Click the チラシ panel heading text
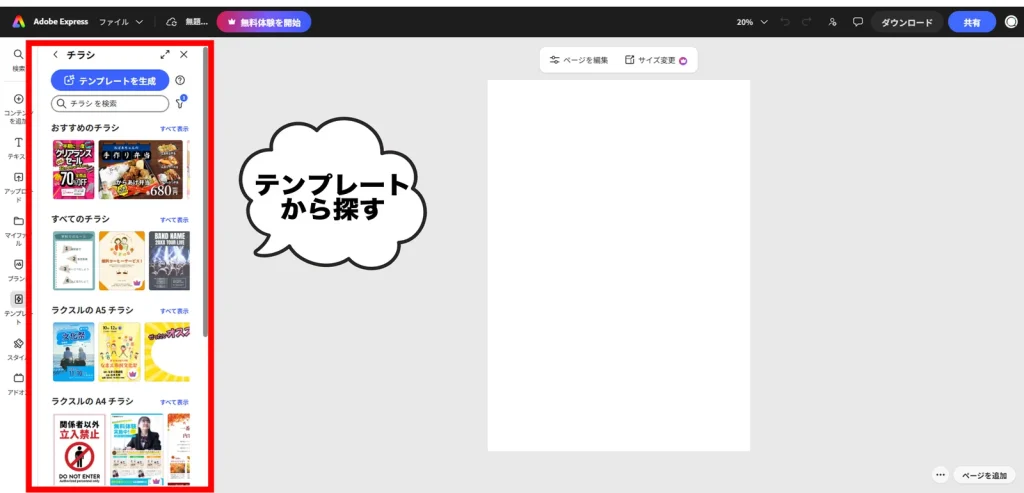This screenshot has width=1024, height=493. coord(80,55)
